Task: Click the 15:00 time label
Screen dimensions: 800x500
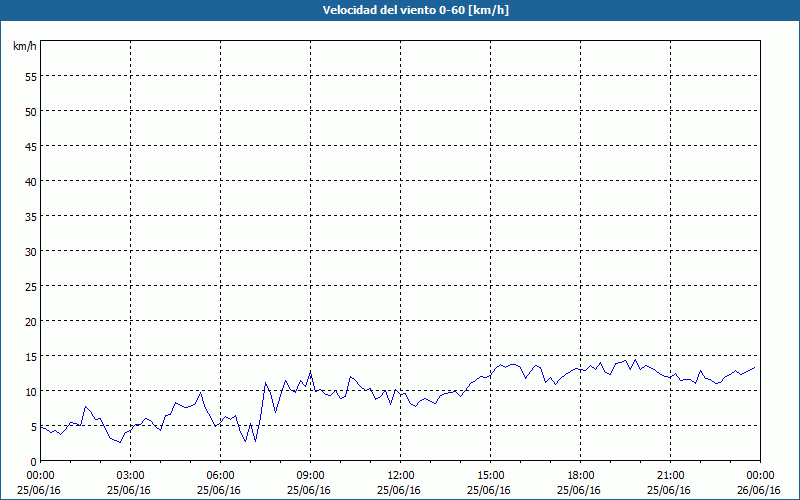Action: pyautogui.click(x=490, y=475)
